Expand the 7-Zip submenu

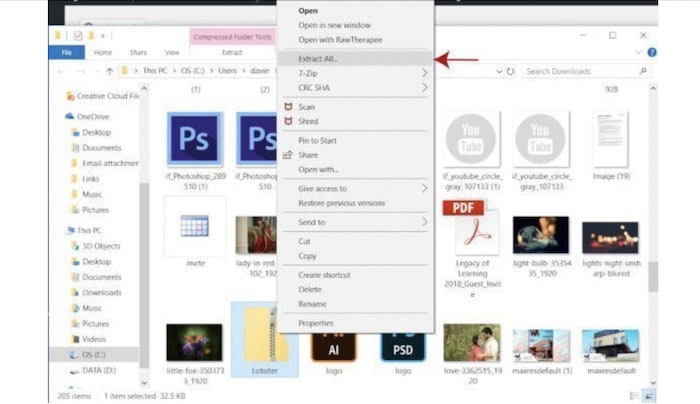[355, 73]
